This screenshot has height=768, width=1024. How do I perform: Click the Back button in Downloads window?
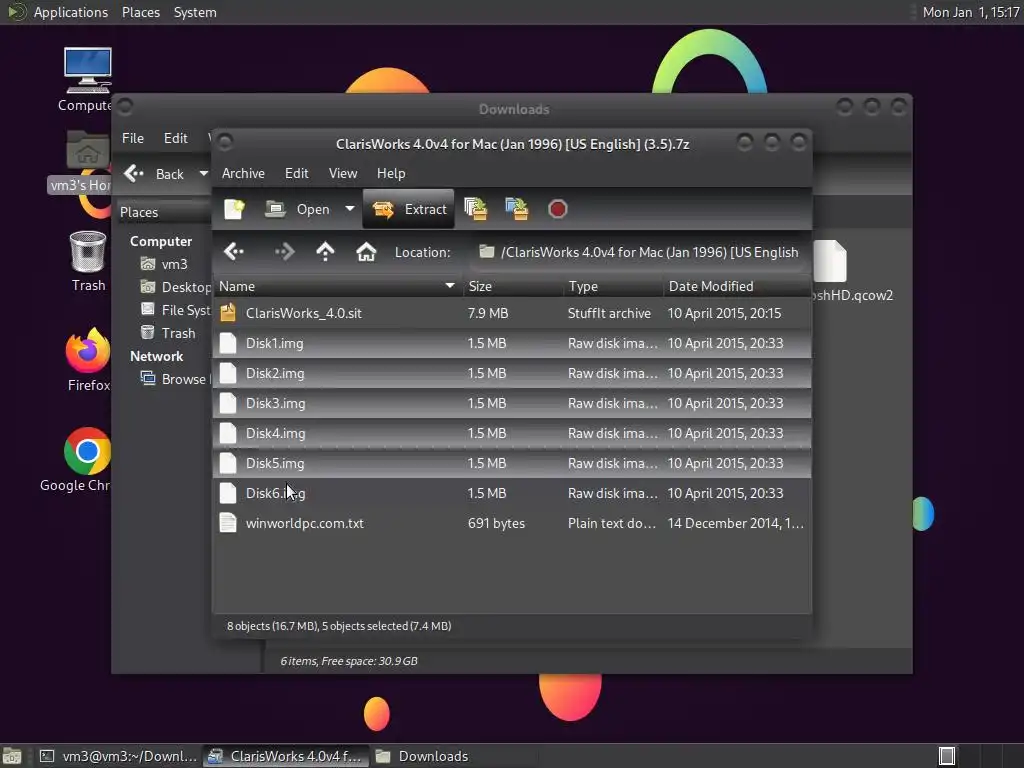(x=154, y=174)
